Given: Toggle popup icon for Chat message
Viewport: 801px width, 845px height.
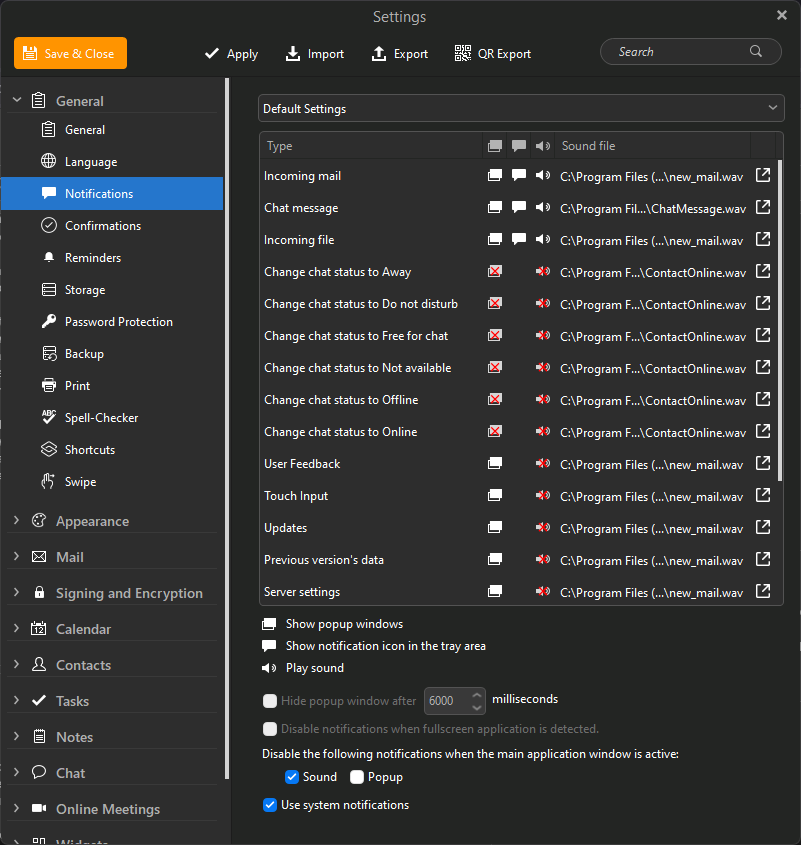Looking at the screenshot, I should pyautogui.click(x=495, y=207).
